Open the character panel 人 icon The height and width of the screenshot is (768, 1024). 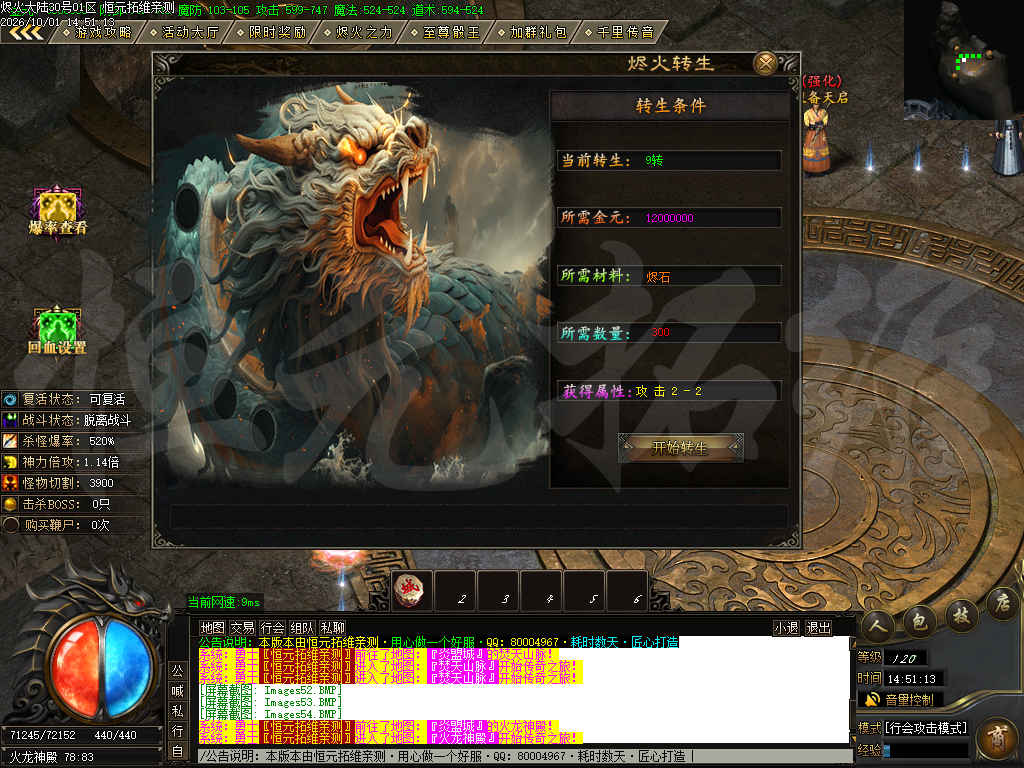(877, 625)
